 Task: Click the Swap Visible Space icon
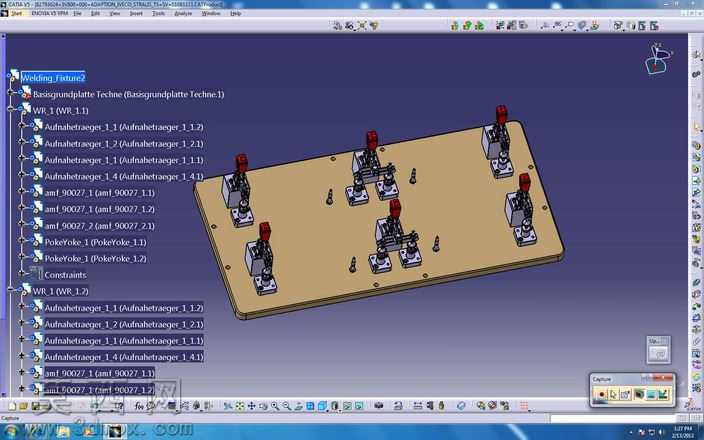point(359,406)
